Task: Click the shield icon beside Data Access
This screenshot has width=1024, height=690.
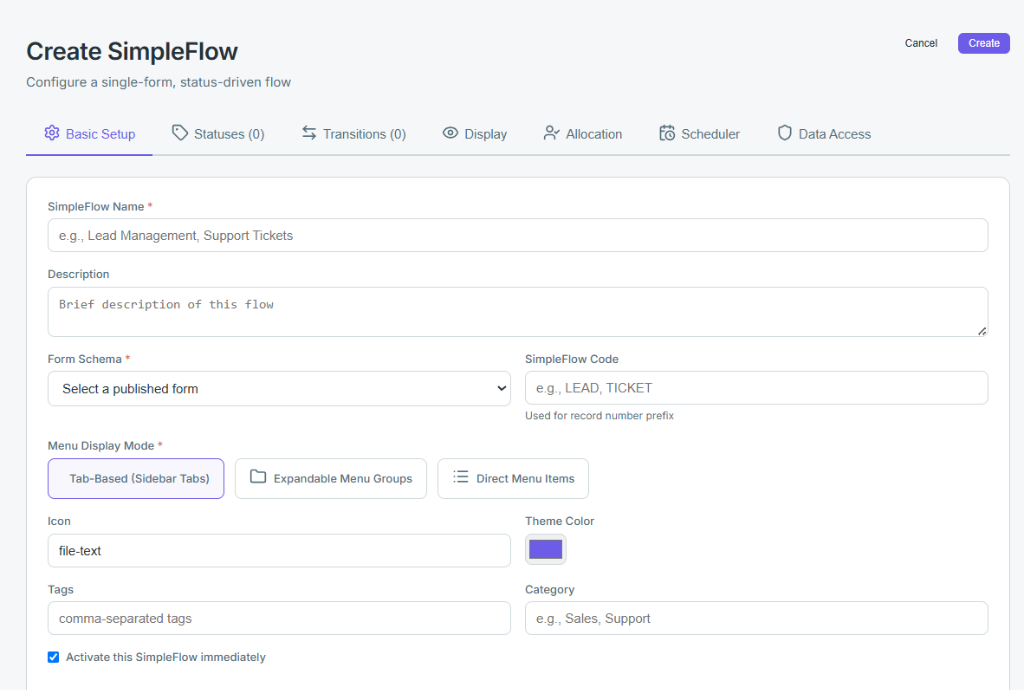Action: coord(784,133)
